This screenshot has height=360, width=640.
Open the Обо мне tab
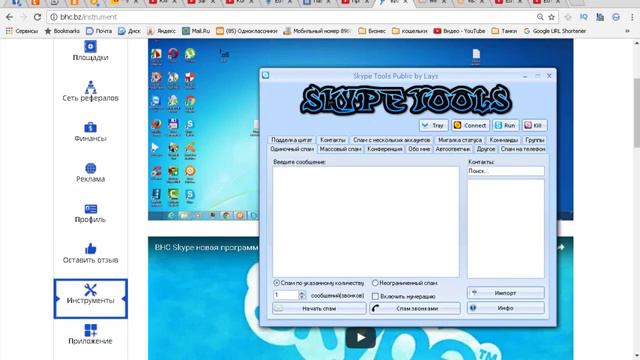(419, 149)
